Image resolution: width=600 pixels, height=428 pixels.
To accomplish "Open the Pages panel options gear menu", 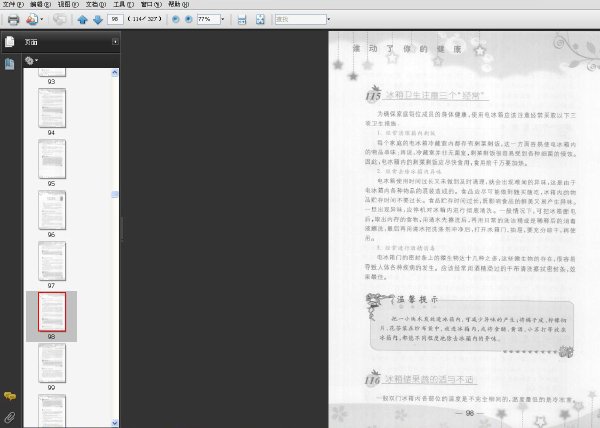I will [31, 60].
